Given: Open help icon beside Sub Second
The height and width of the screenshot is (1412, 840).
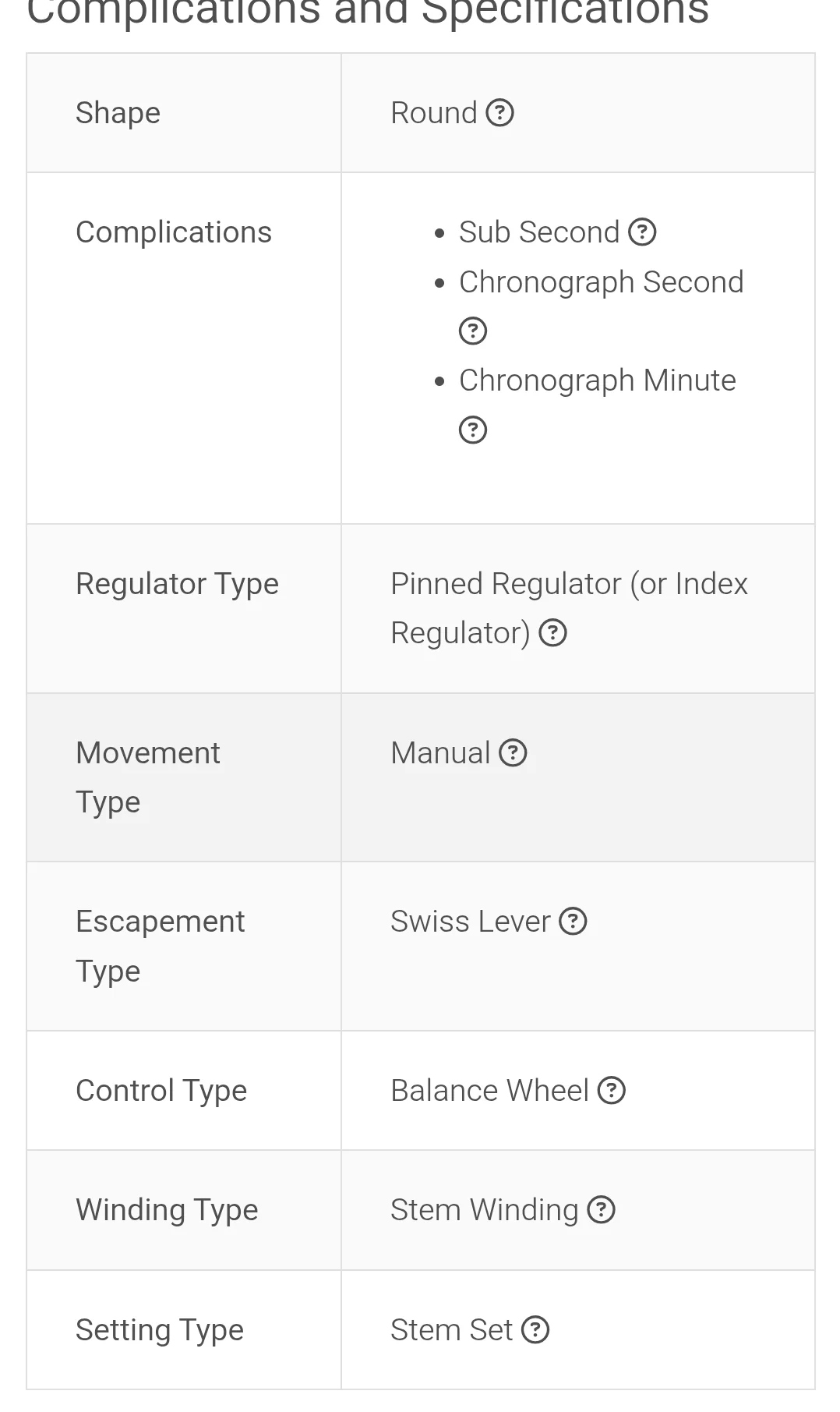Looking at the screenshot, I should (x=642, y=232).
